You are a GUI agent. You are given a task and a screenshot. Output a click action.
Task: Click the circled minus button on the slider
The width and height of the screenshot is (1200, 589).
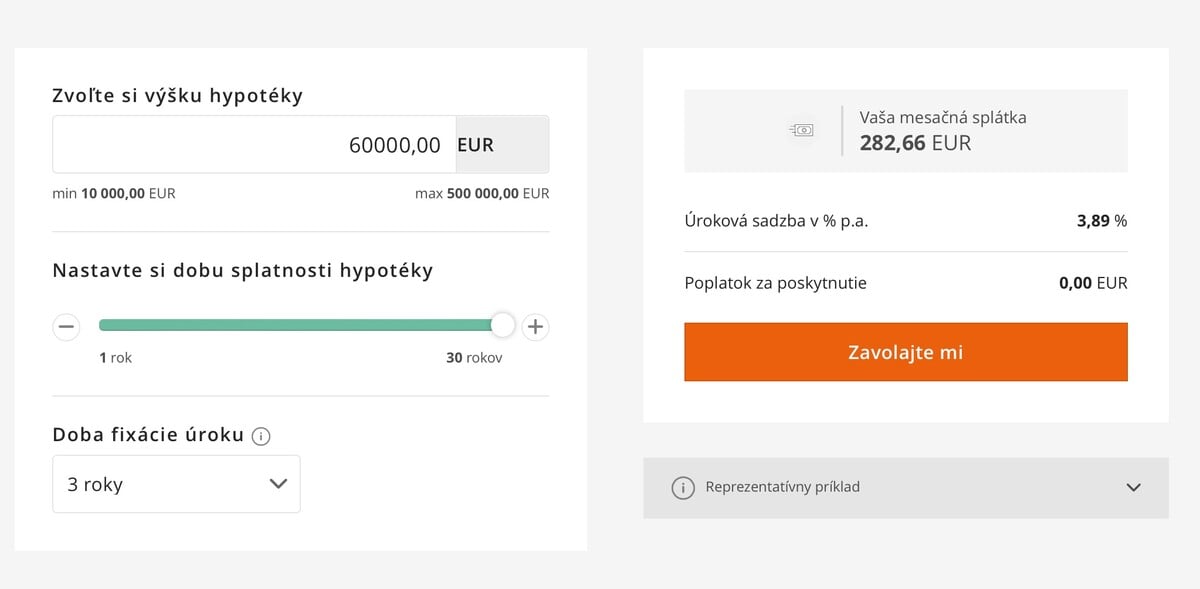pyautogui.click(x=66, y=326)
